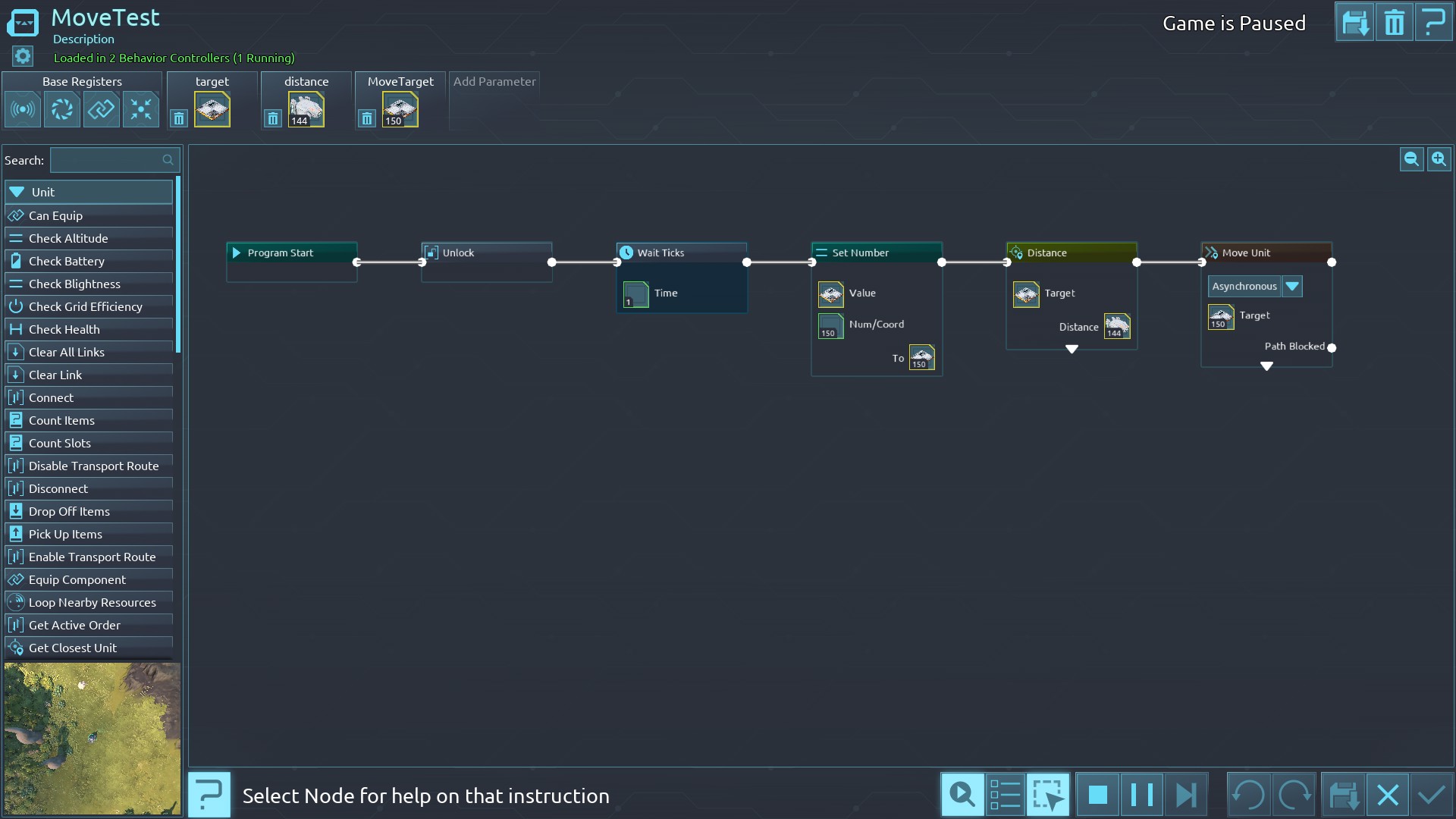Click the top-right help question icon

click(1433, 23)
